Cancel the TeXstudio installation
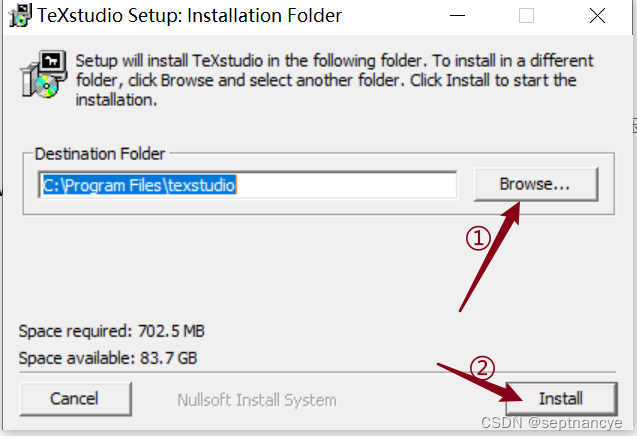Image resolution: width=637 pixels, height=440 pixels. [75, 399]
